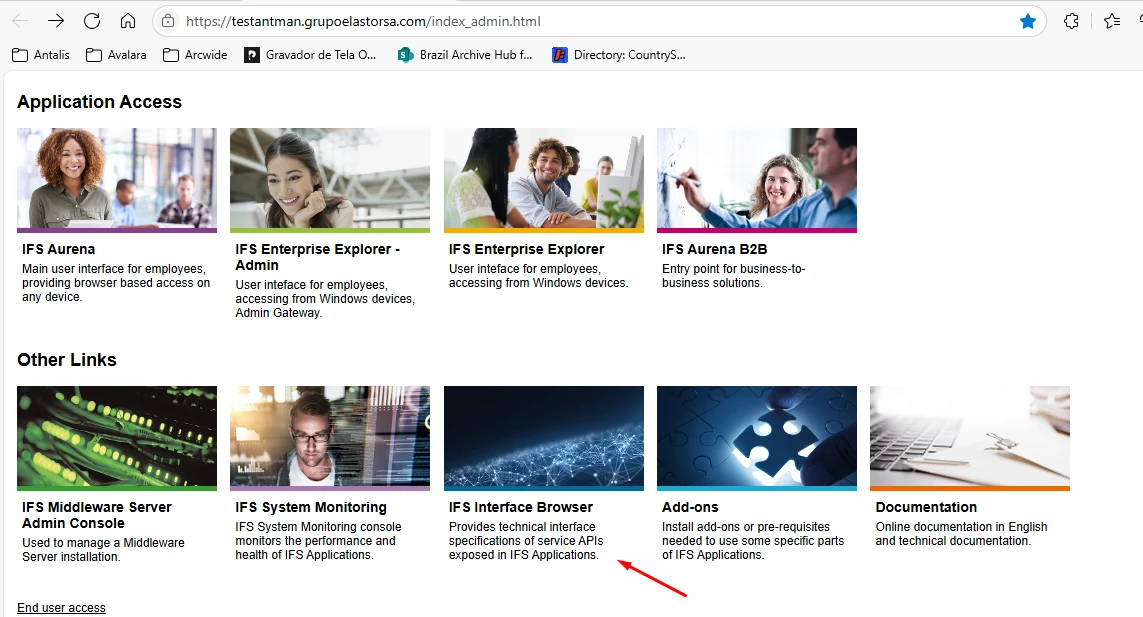1143x617 pixels.
Task: Open the favorites list icon
Action: (x=1112, y=21)
